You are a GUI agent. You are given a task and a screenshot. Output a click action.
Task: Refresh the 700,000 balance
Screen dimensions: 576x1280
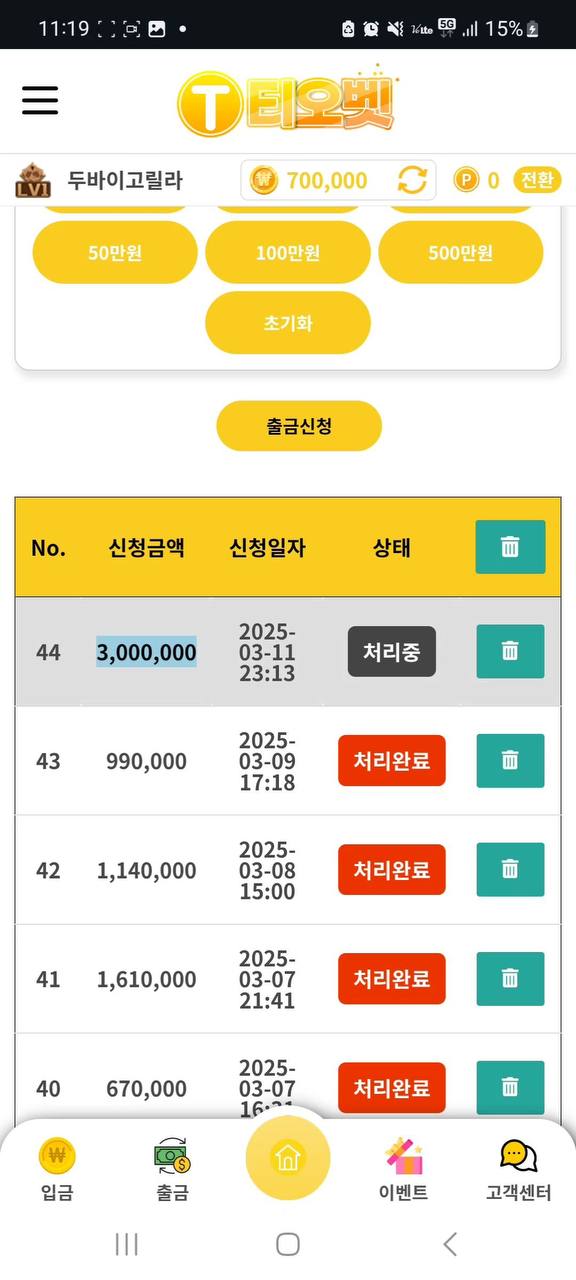click(x=412, y=181)
